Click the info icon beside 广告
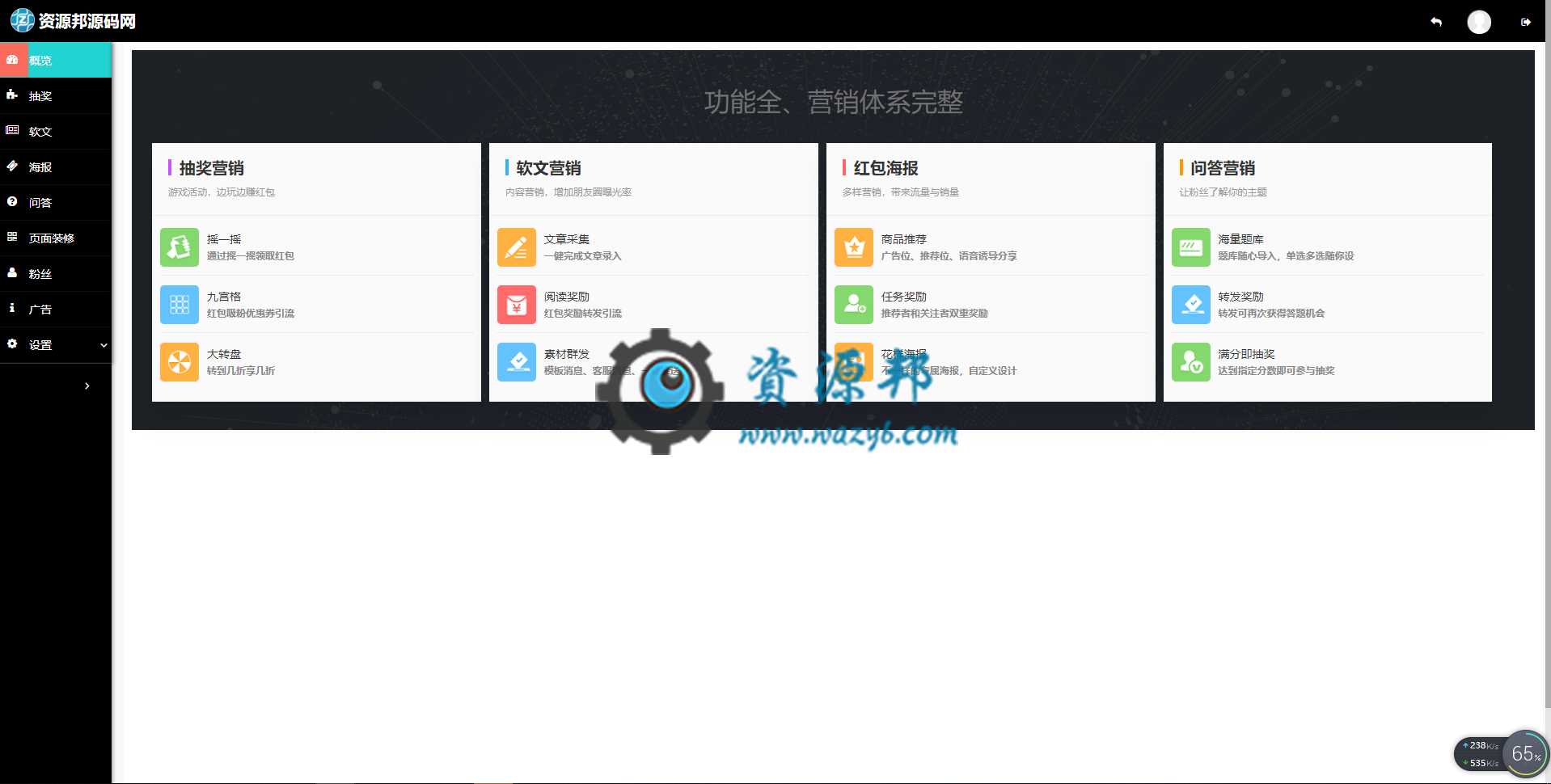This screenshot has height=784, width=1551. [12, 308]
